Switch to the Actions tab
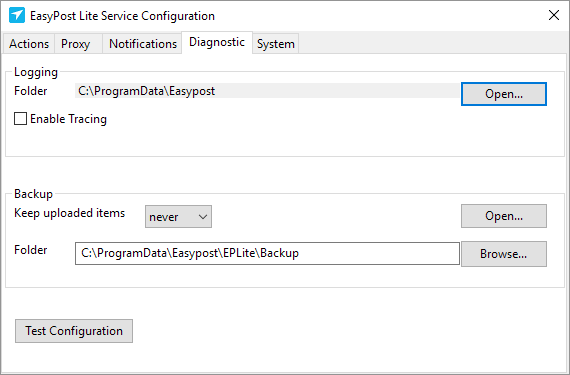 [x=29, y=44]
